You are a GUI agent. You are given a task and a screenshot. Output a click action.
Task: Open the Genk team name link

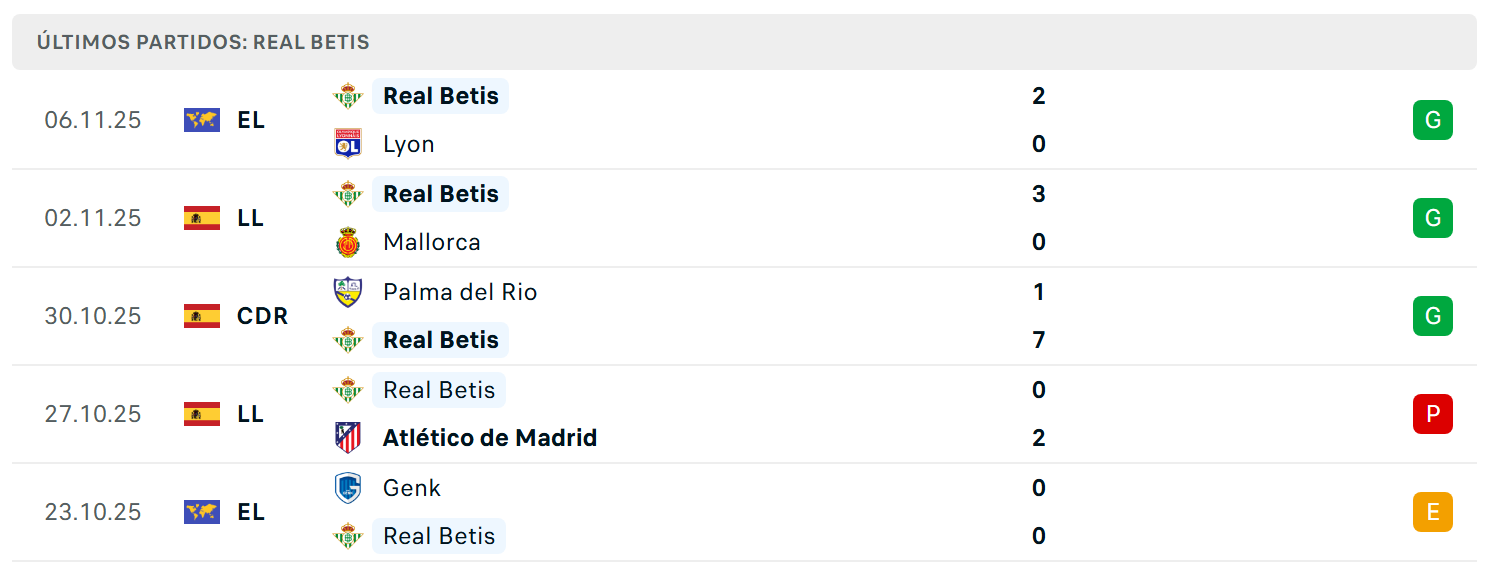[x=412, y=488]
